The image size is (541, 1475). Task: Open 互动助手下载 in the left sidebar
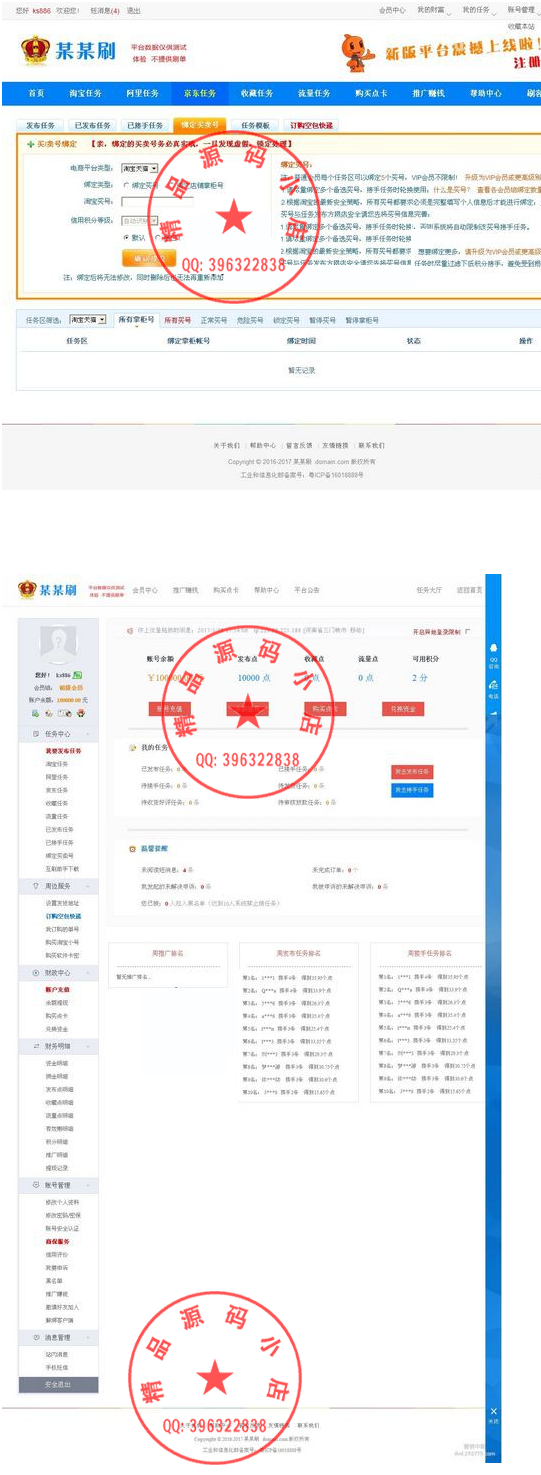click(62, 869)
